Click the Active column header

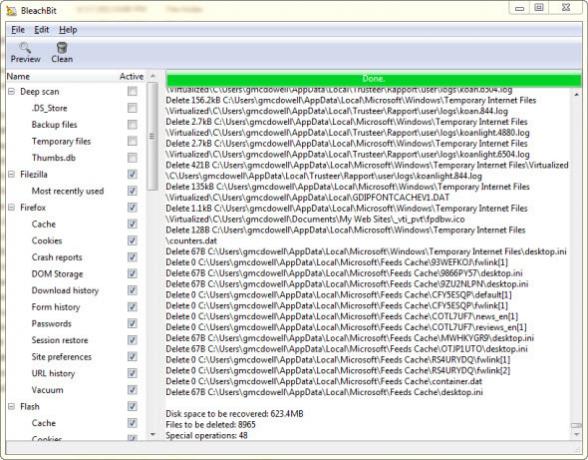pyautogui.click(x=131, y=76)
